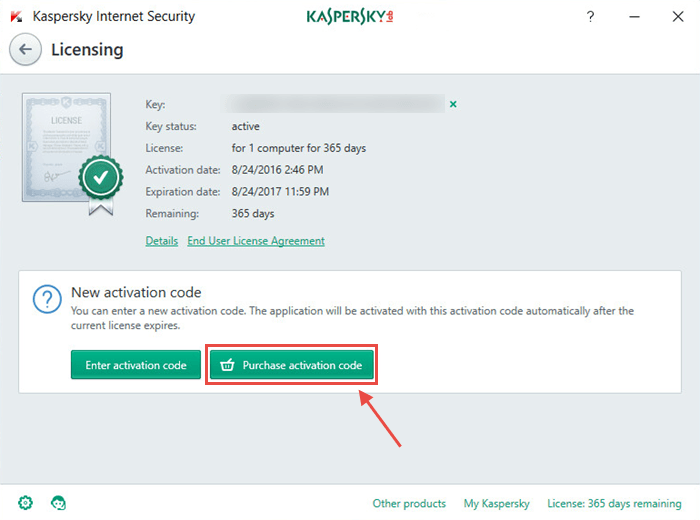Open settings with the gear icon
The image size is (700, 520).
(25, 503)
